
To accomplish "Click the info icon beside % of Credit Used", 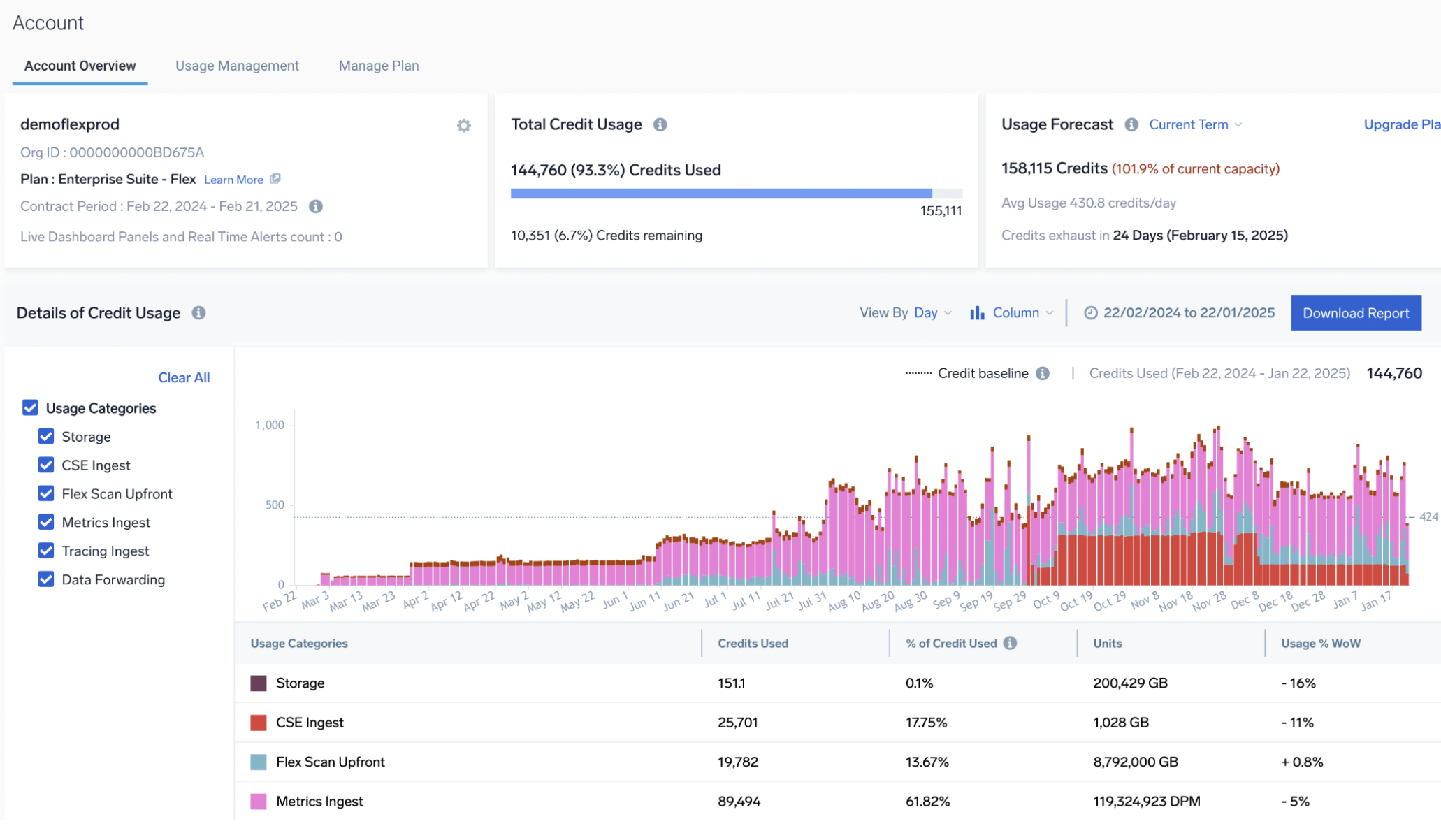I will click(1008, 643).
